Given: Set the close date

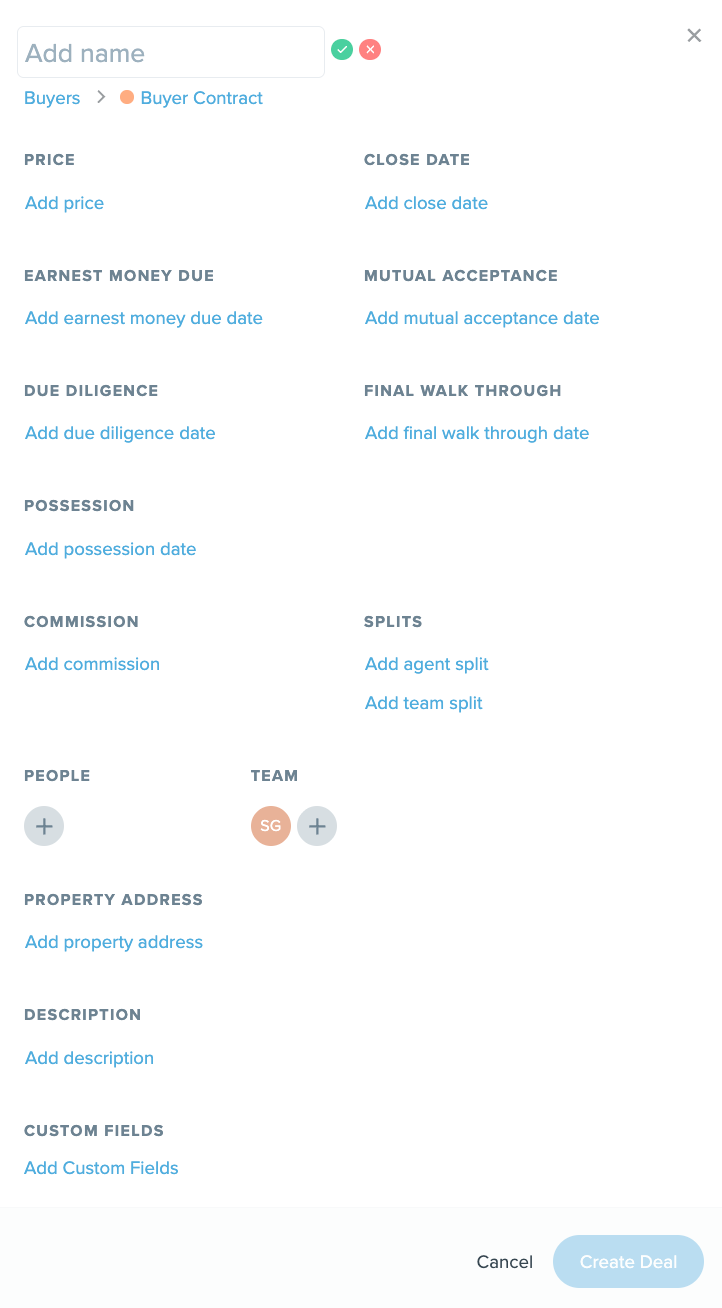Looking at the screenshot, I should point(426,203).
